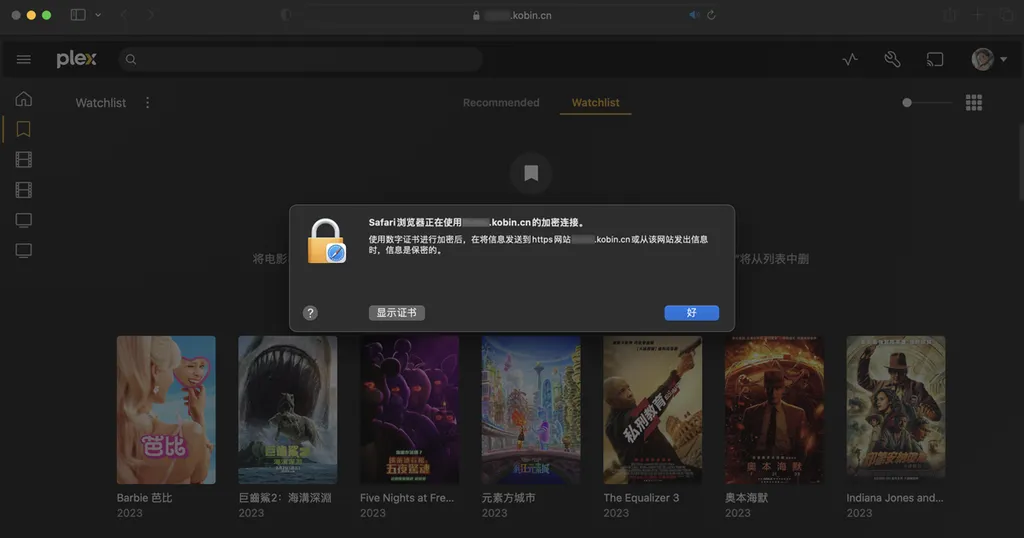This screenshot has width=1024, height=538.
Task: Open first TV library sidebar icon
Action: click(x=24, y=221)
